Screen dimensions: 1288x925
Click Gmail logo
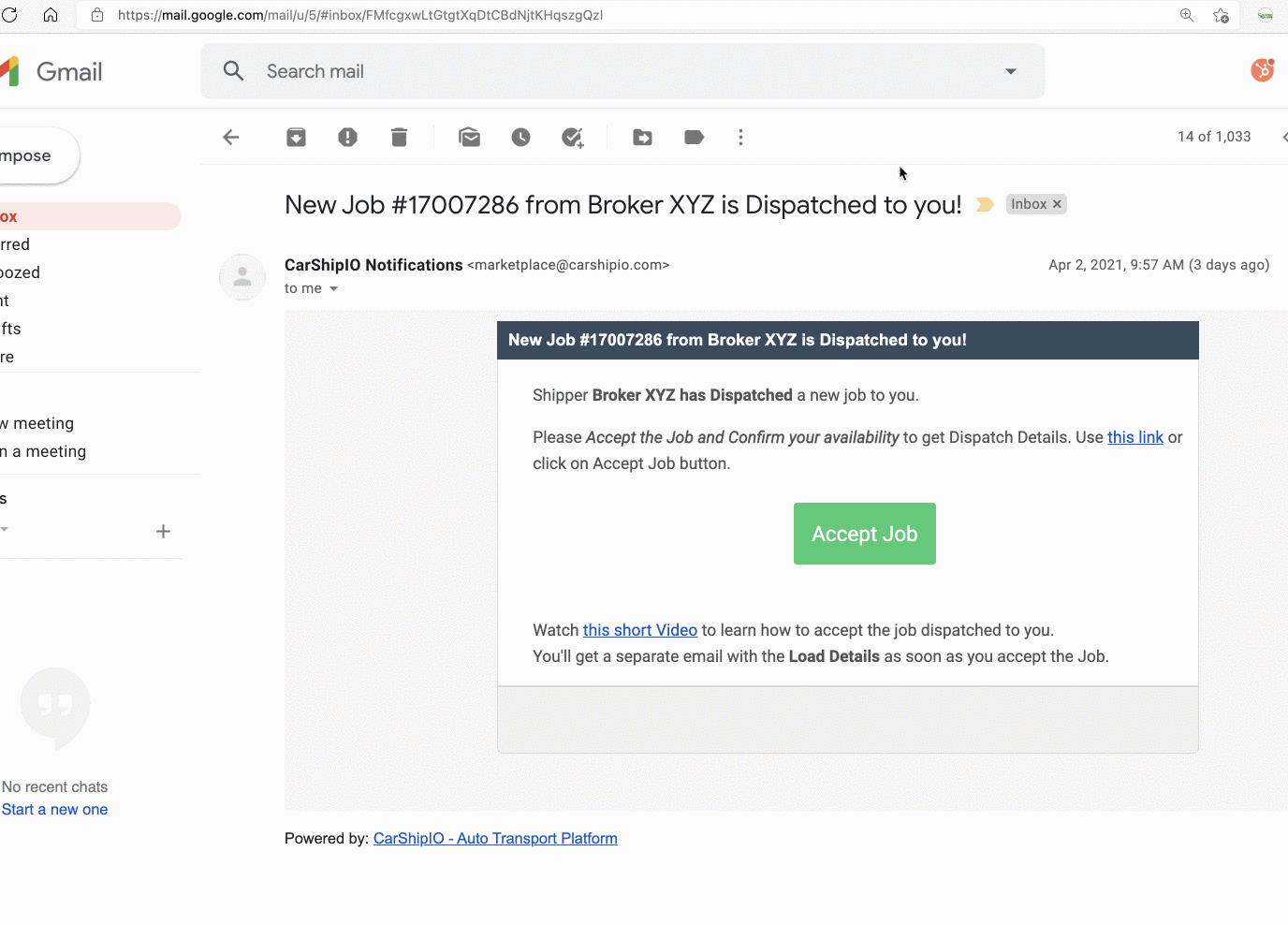(51, 71)
